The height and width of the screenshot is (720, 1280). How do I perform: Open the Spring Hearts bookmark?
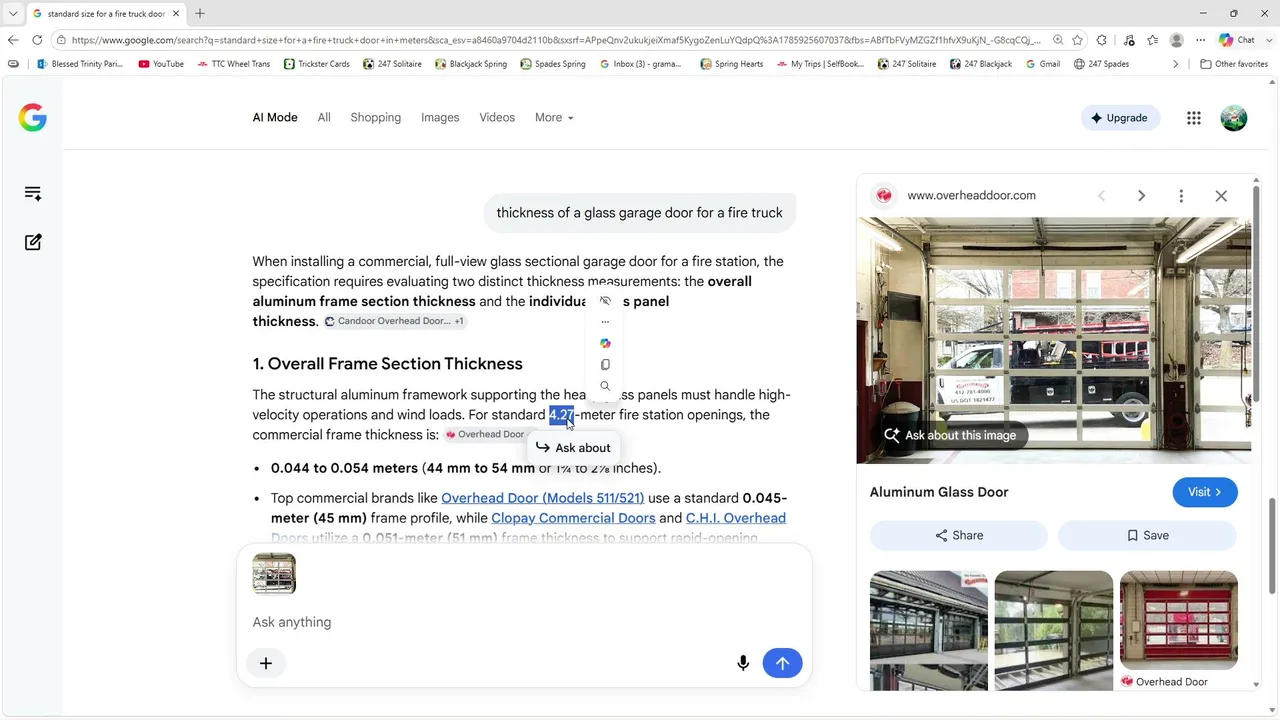(x=732, y=64)
